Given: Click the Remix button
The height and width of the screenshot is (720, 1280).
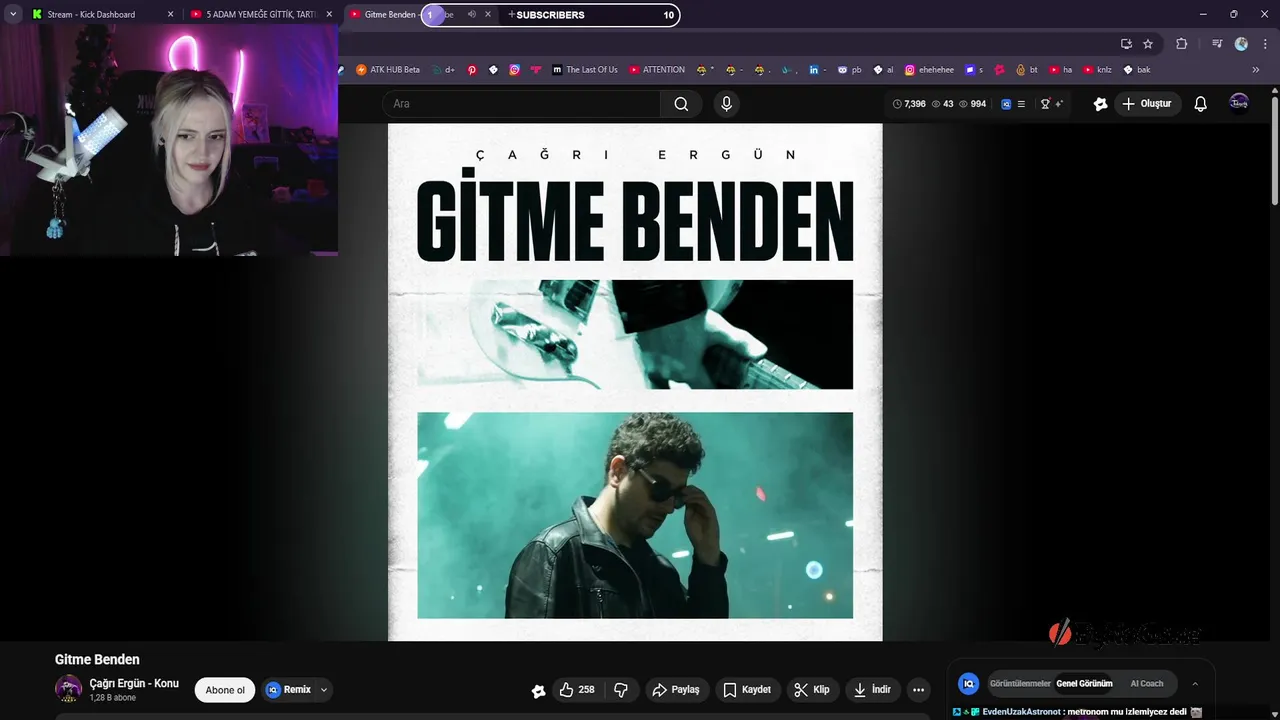Looking at the screenshot, I should (289, 690).
